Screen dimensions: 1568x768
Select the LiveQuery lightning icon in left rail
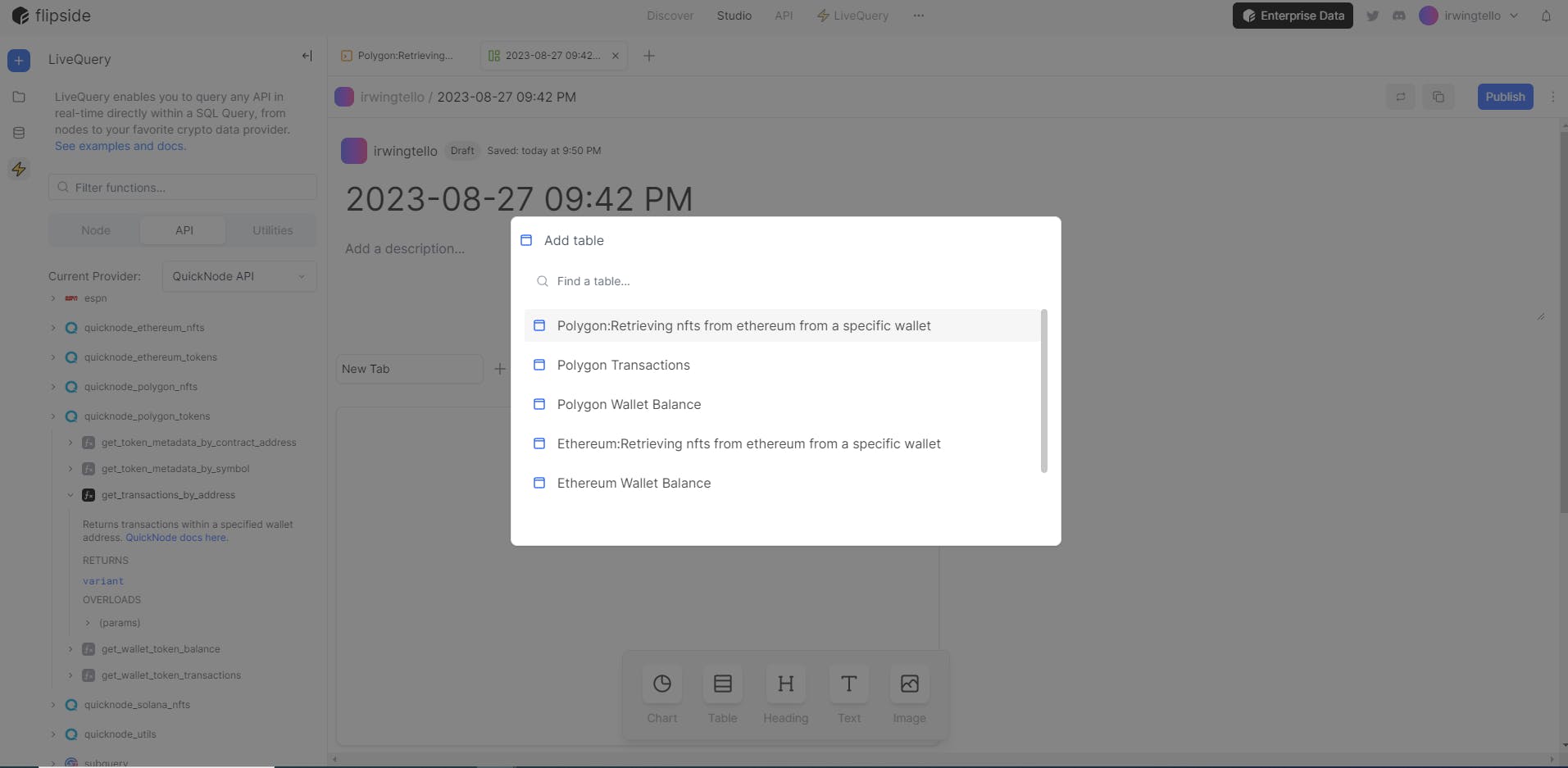[19, 170]
